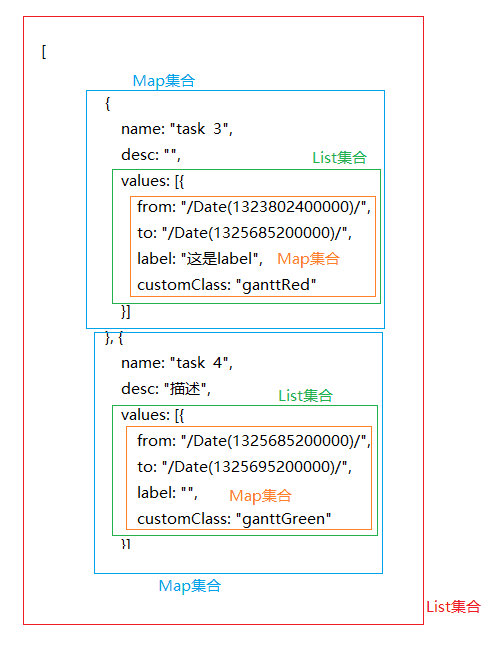Select the from Date(1325685200000) line in the second map
500x654 pixels.
point(254,441)
